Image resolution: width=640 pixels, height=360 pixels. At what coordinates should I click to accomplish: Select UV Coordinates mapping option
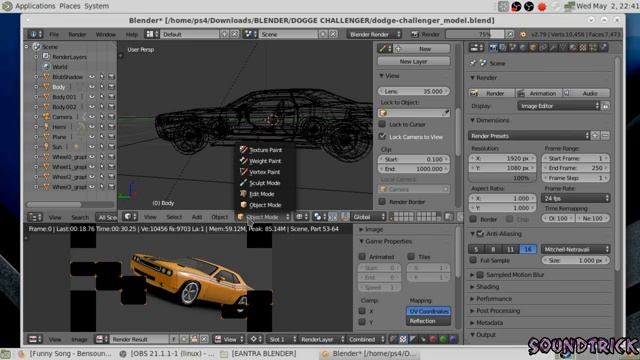(x=428, y=311)
